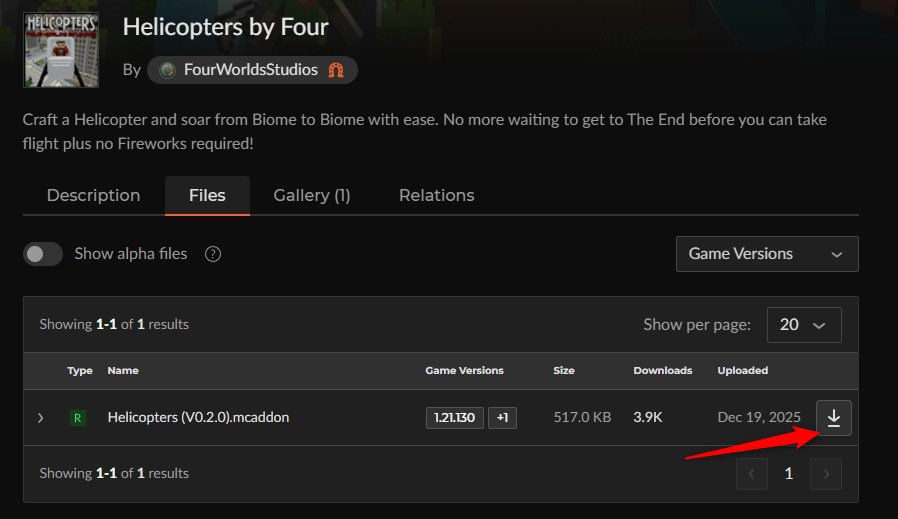The width and height of the screenshot is (898, 519).
Task: Click the help icon next to Show alpha files
Action: (x=213, y=254)
